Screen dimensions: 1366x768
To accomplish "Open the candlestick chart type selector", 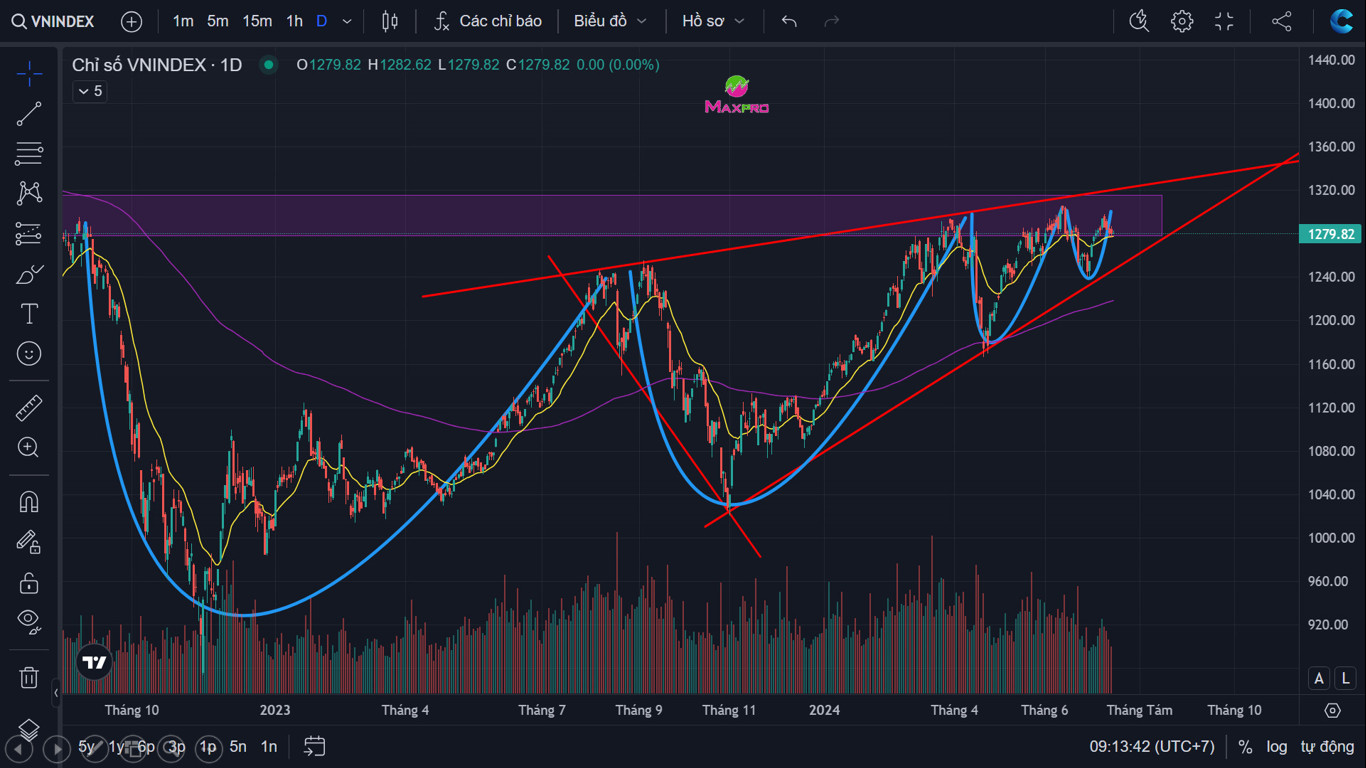I will [x=390, y=21].
